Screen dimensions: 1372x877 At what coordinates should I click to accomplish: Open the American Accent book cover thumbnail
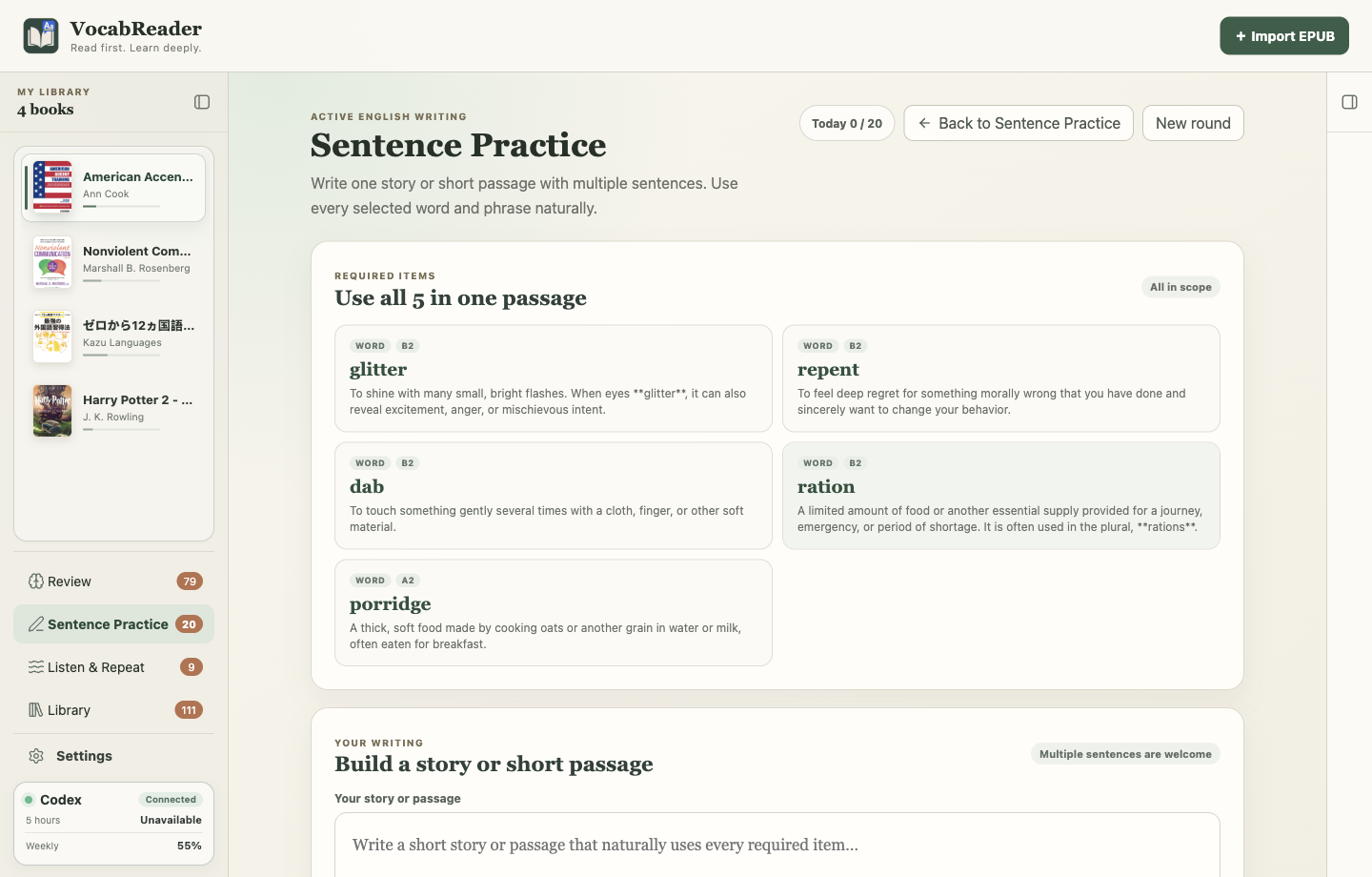point(52,187)
